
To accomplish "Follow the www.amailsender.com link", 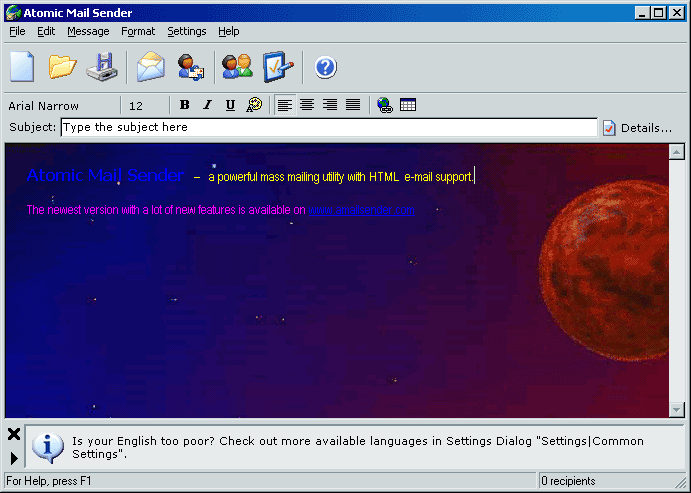I will point(361,210).
